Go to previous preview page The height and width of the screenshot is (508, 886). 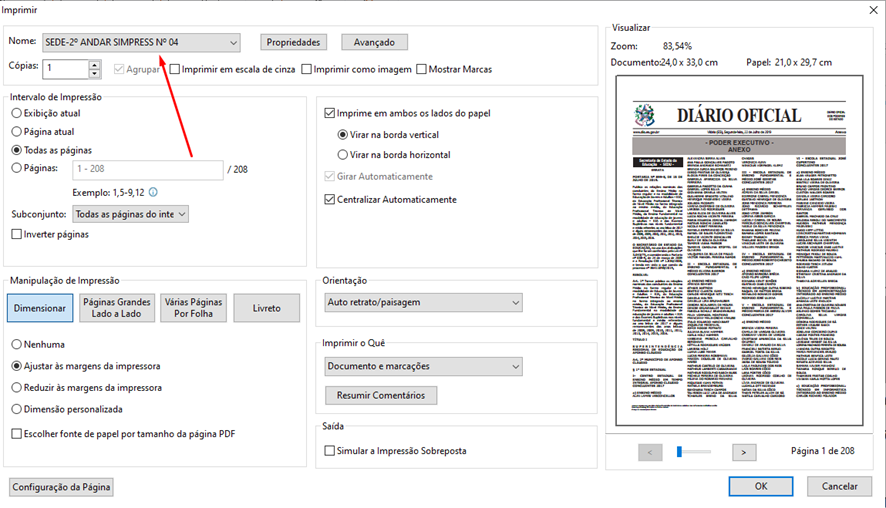click(650, 452)
